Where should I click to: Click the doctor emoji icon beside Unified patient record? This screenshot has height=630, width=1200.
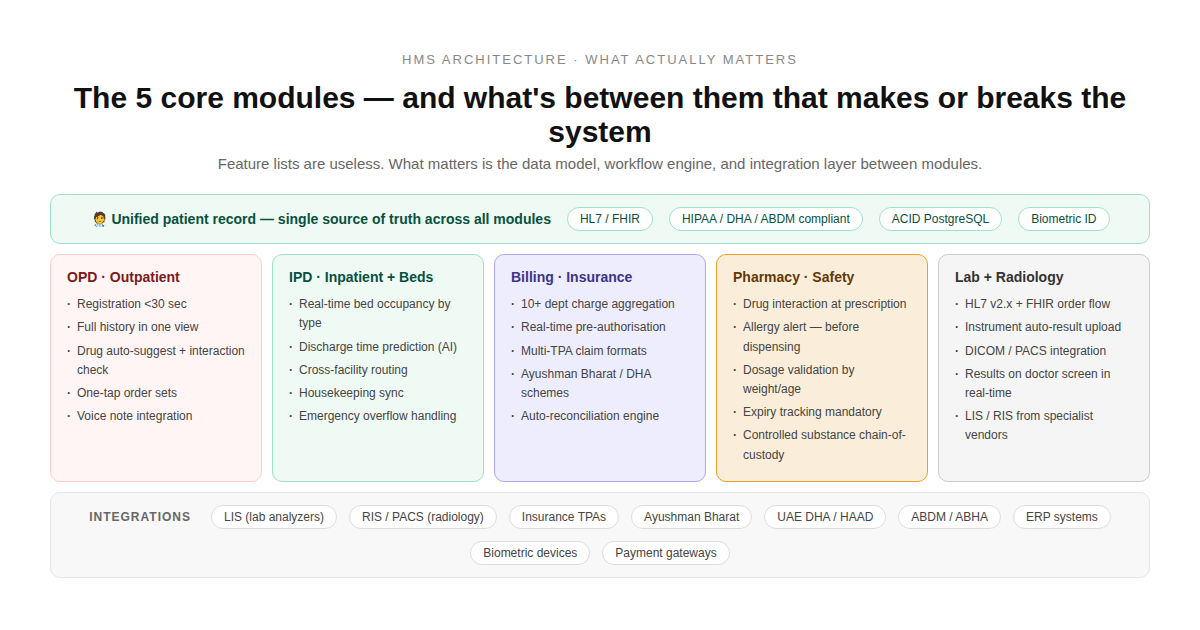pos(99,219)
